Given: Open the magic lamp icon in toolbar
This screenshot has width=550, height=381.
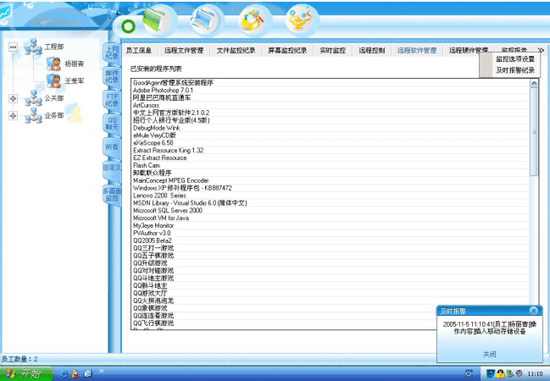Looking at the screenshot, I should point(299,20).
